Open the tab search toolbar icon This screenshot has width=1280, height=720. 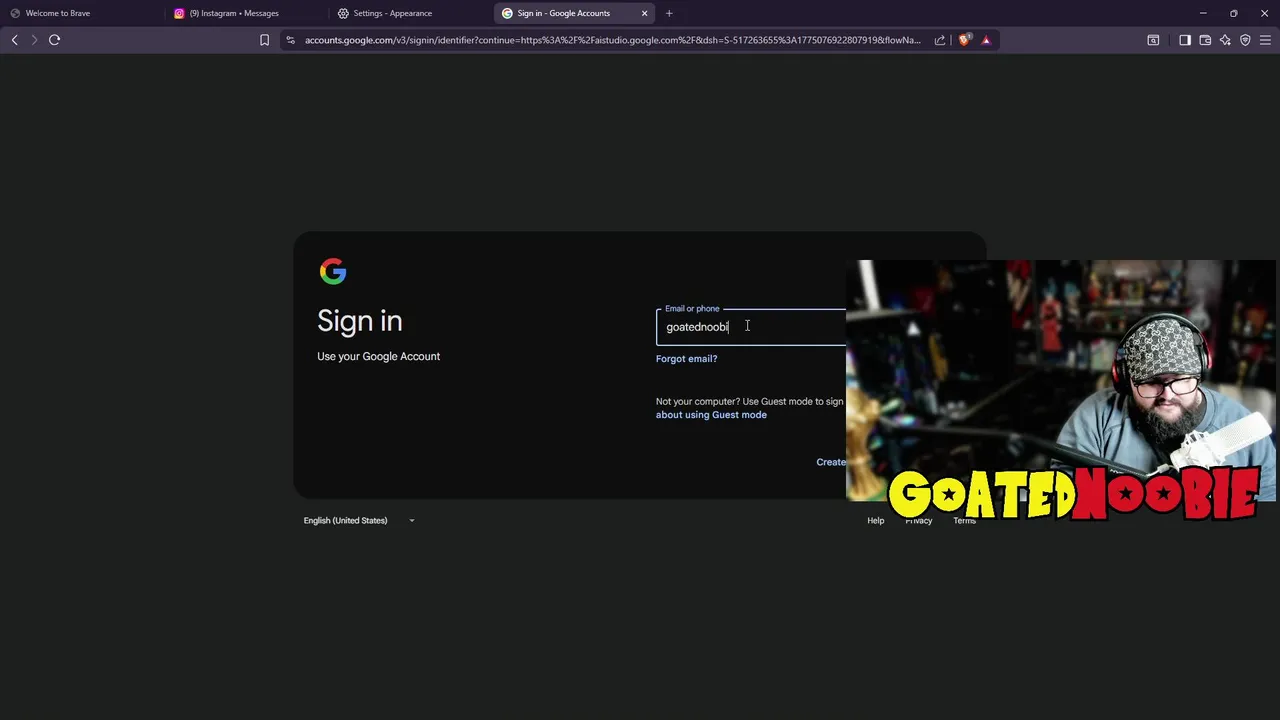pos(1153,40)
